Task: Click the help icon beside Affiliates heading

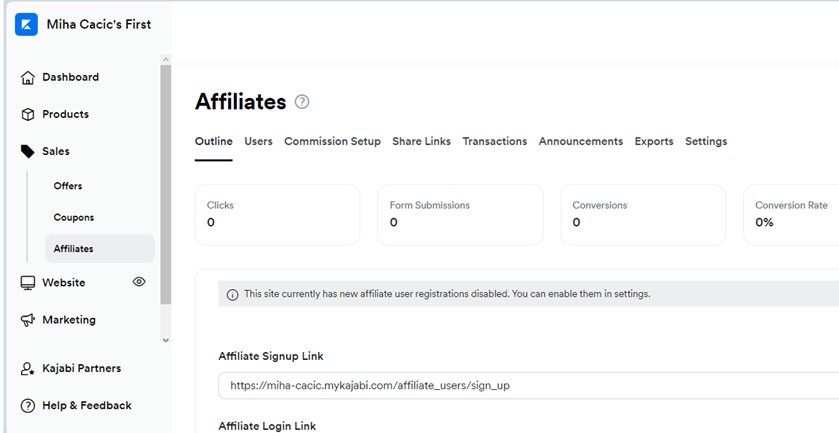Action: [302, 102]
